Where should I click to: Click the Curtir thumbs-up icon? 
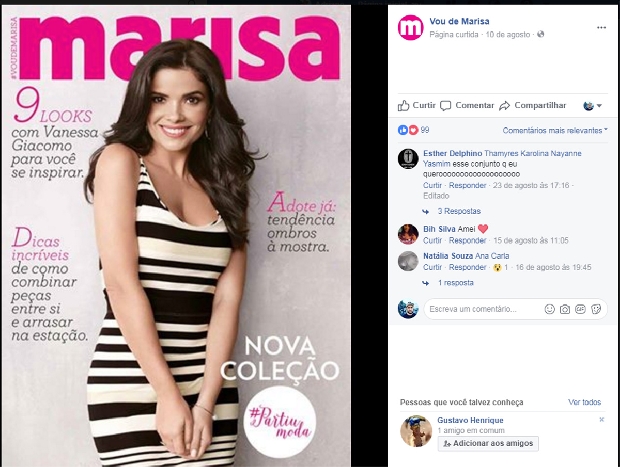pyautogui.click(x=403, y=106)
